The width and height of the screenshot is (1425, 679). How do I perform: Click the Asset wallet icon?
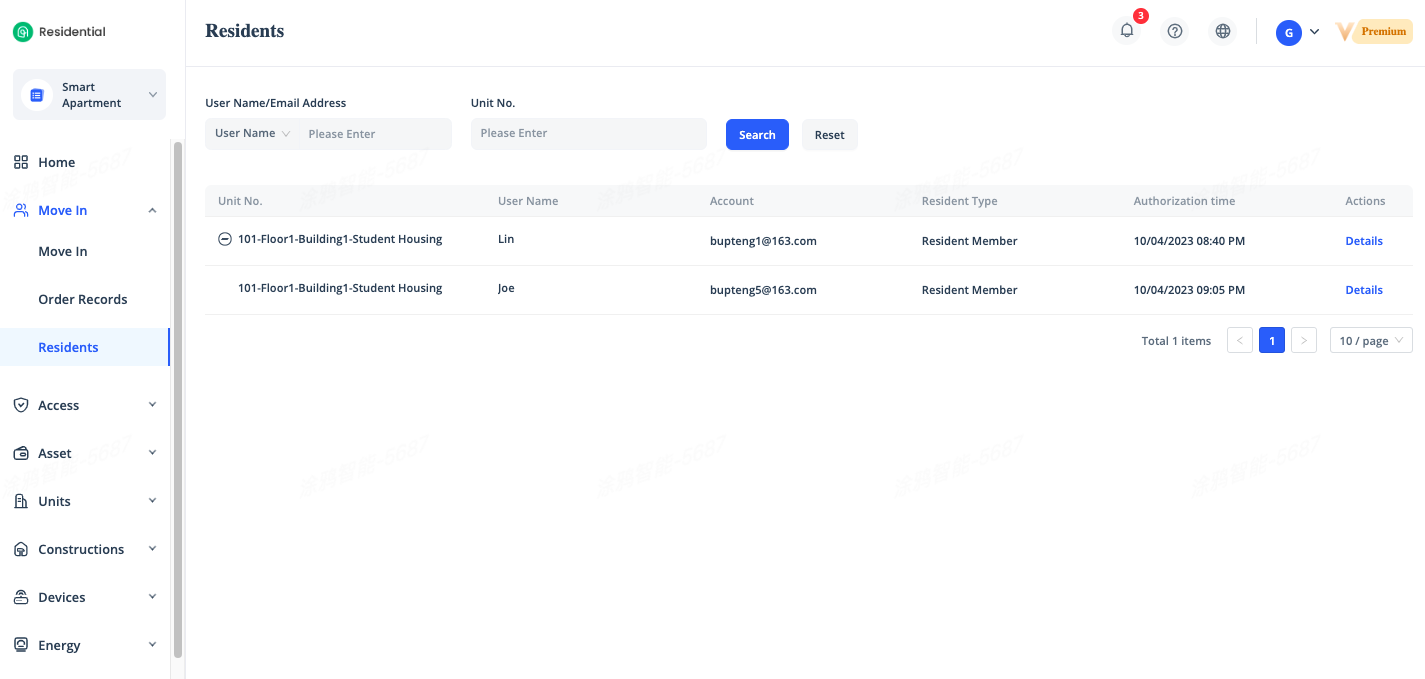pos(20,453)
